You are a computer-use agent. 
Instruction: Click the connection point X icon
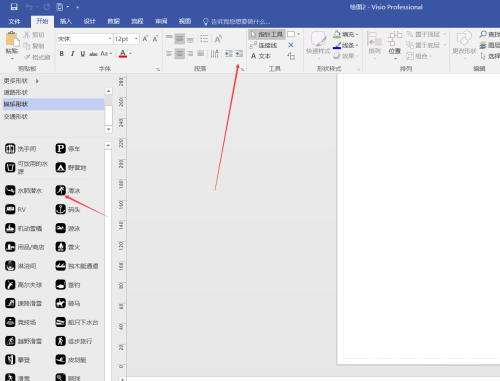coord(291,45)
